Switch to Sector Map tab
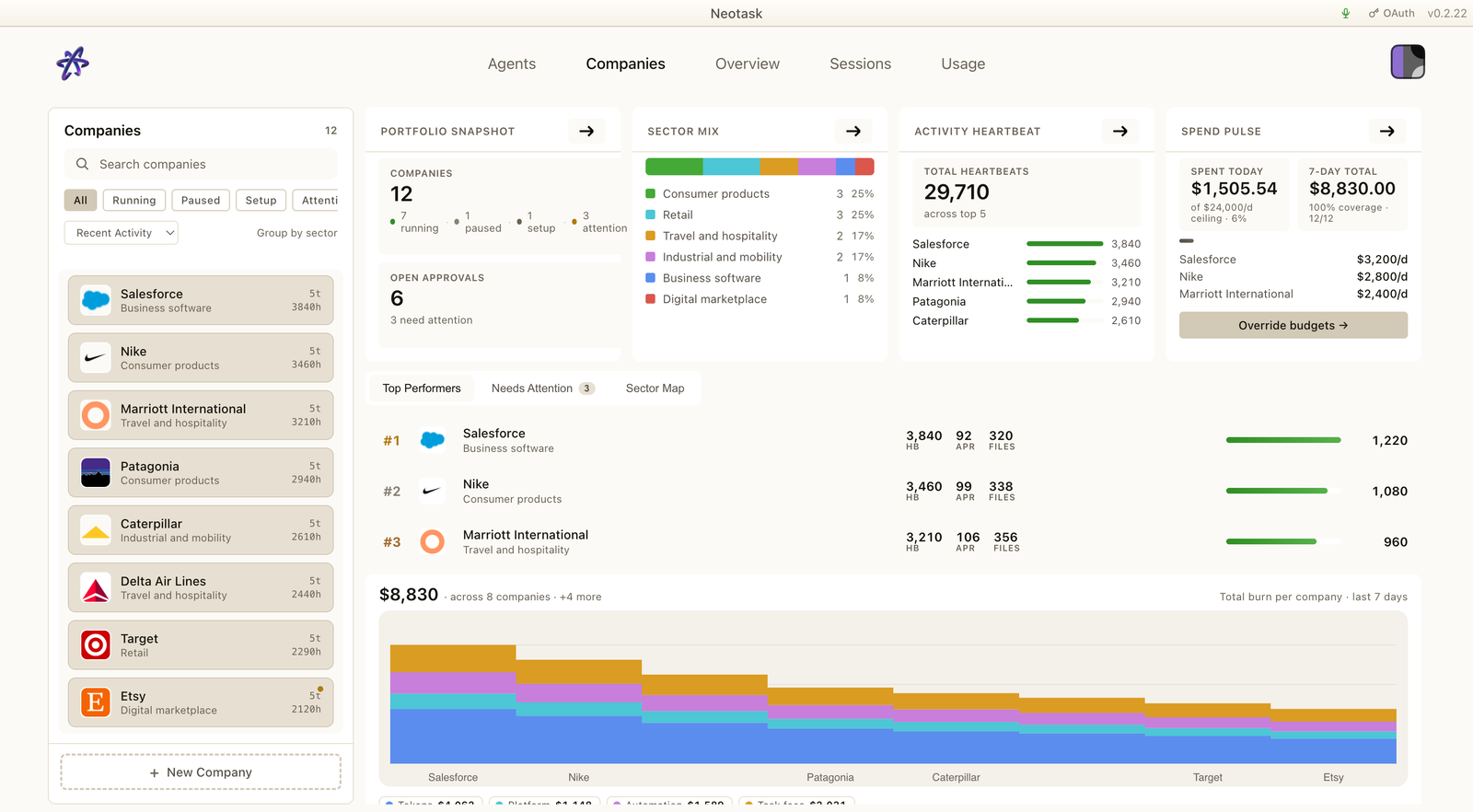Viewport: 1473px width, 812px height. tap(655, 389)
